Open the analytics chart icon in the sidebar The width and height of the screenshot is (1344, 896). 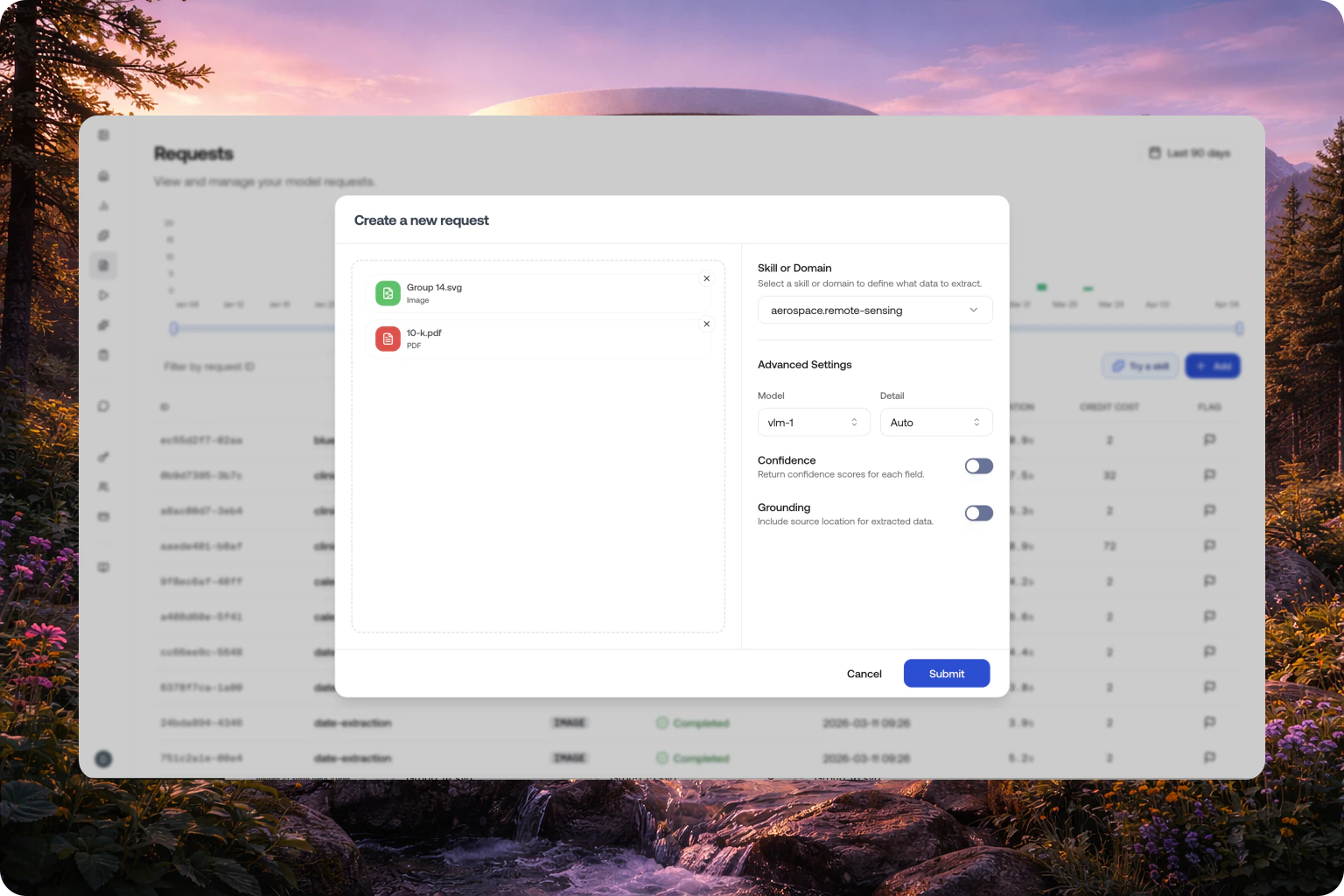104,206
